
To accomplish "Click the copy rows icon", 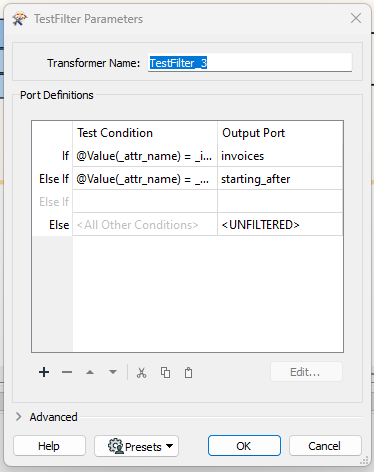I will (165, 372).
